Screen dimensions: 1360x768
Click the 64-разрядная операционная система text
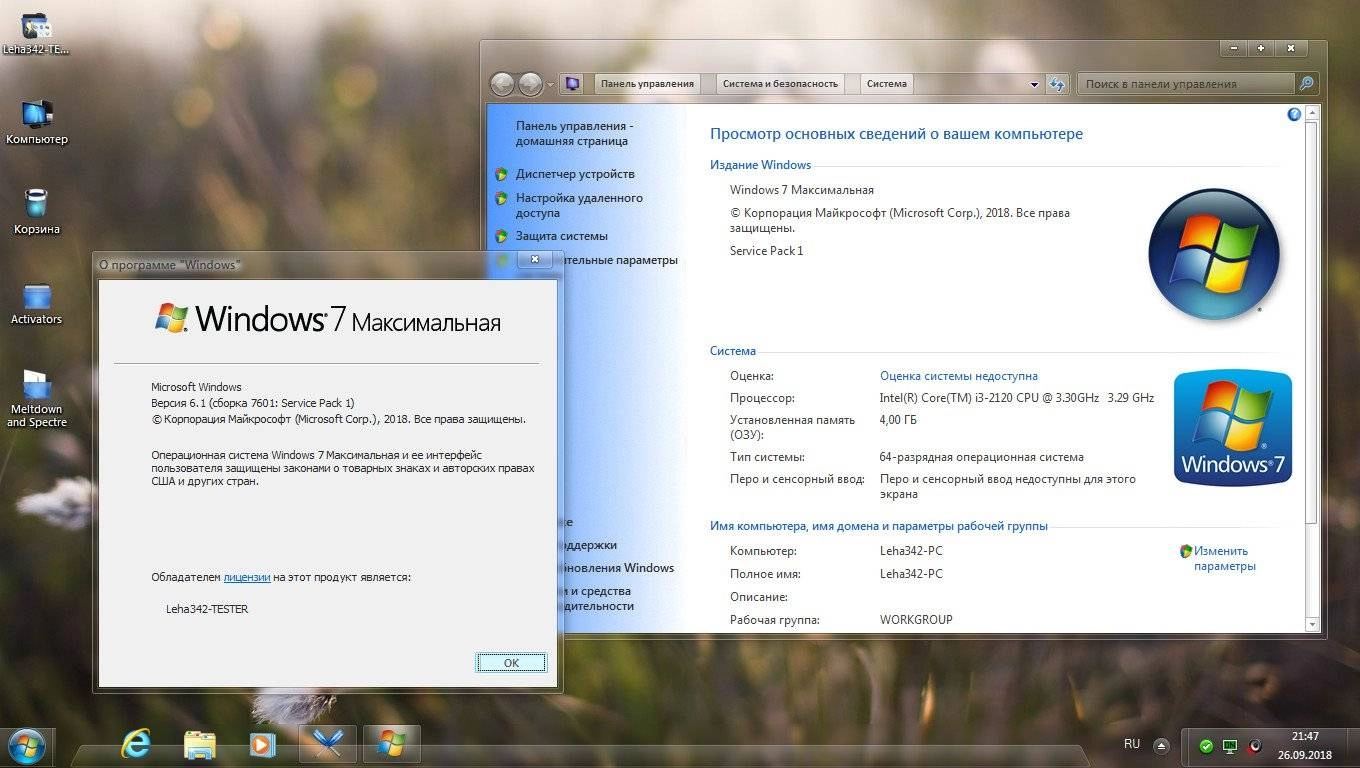pos(982,457)
